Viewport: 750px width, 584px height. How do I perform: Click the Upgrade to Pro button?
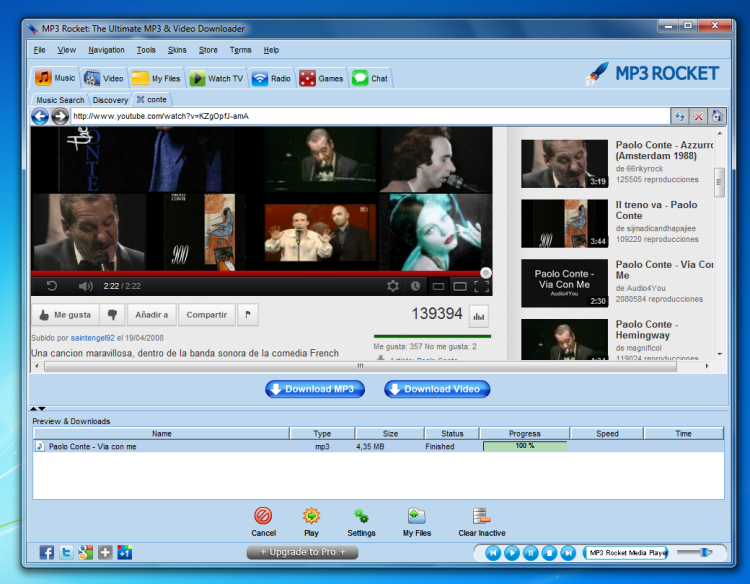pos(302,552)
